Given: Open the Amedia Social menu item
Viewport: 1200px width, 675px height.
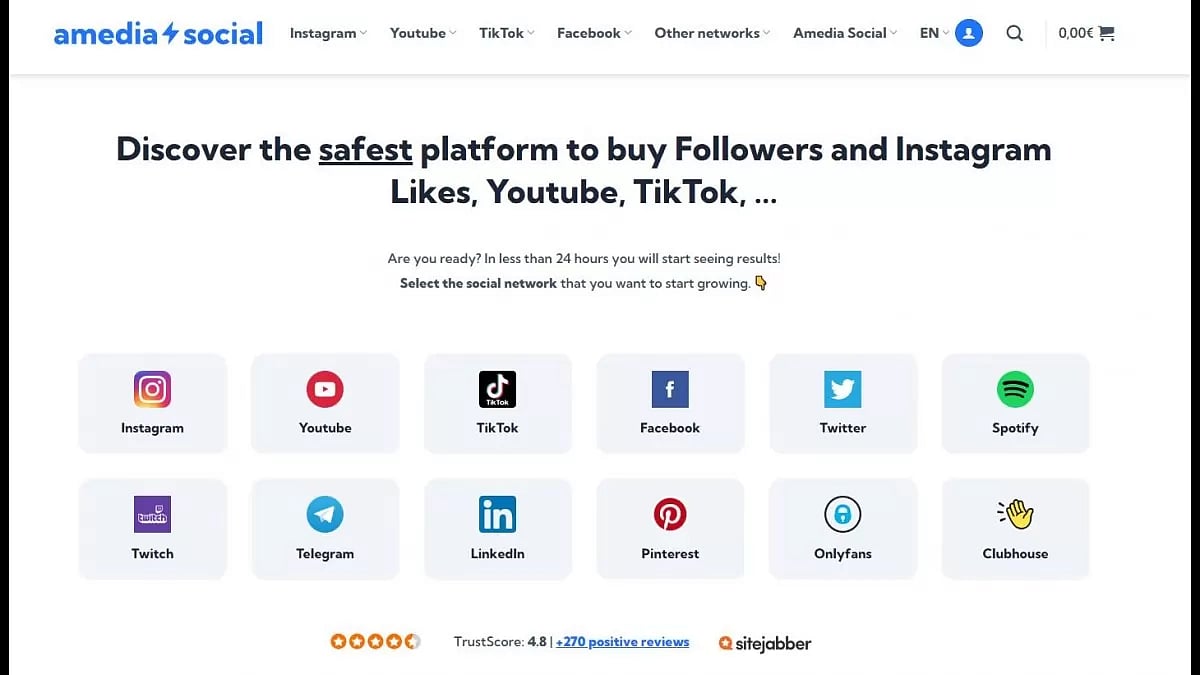Looking at the screenshot, I should pyautogui.click(x=845, y=33).
